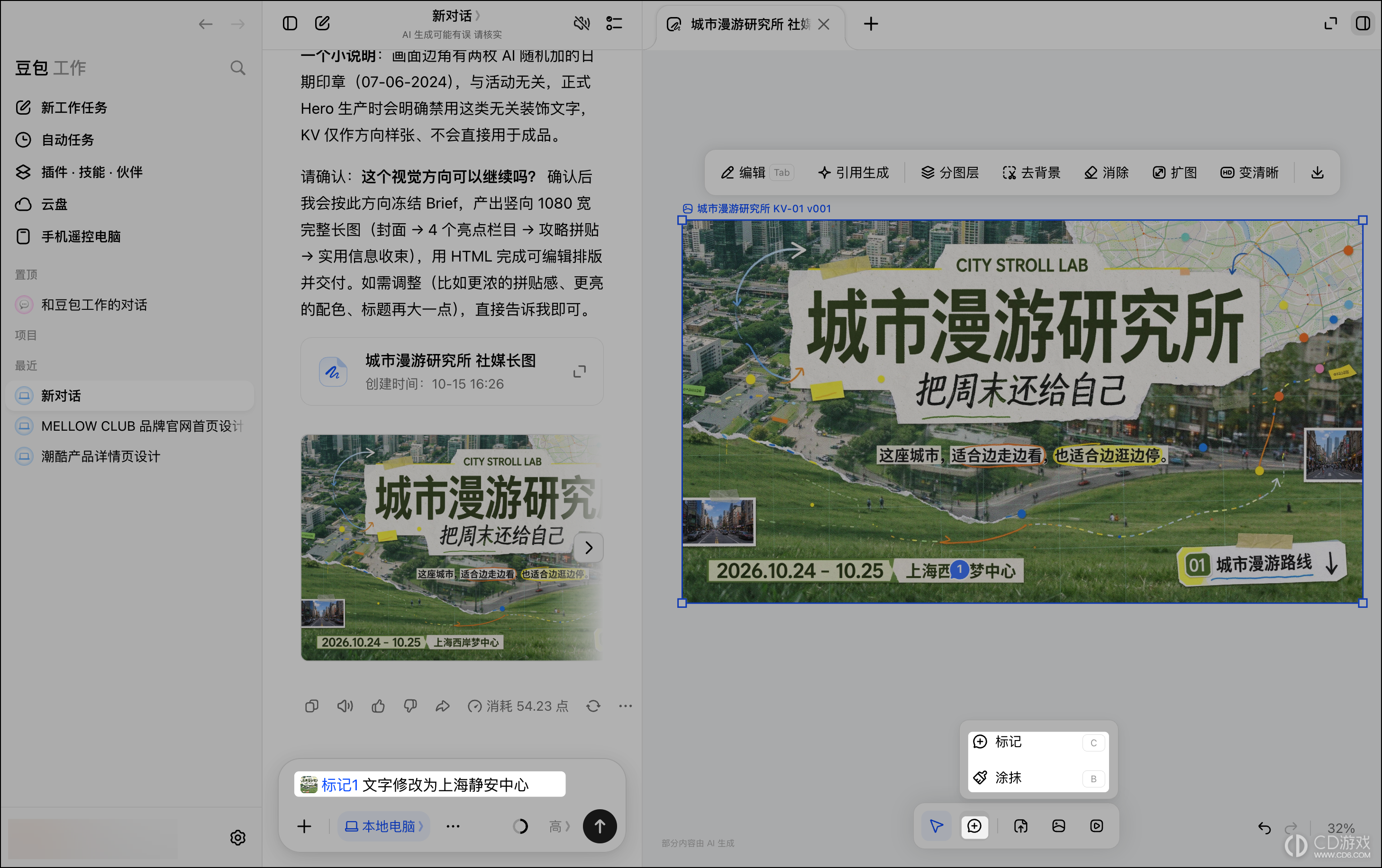
Task: Regenerate the reply
Action: (x=593, y=706)
